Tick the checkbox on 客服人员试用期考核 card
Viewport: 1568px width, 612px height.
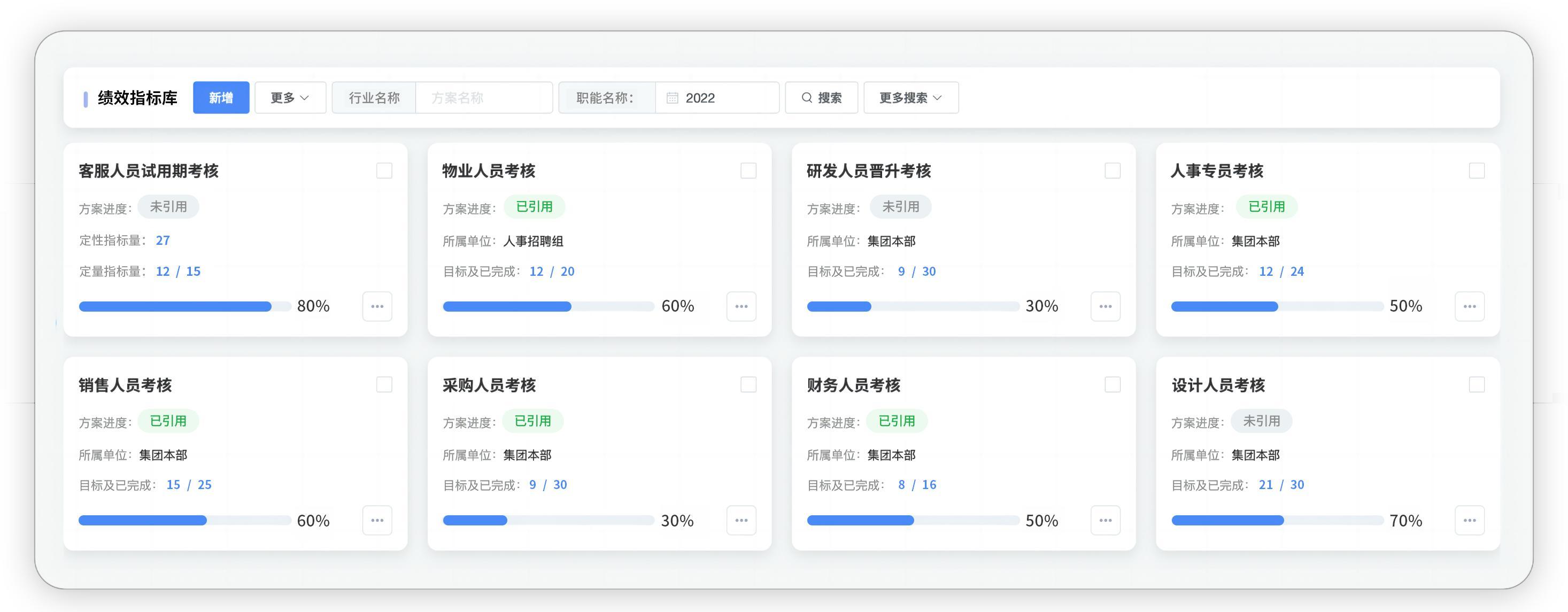pyautogui.click(x=384, y=171)
